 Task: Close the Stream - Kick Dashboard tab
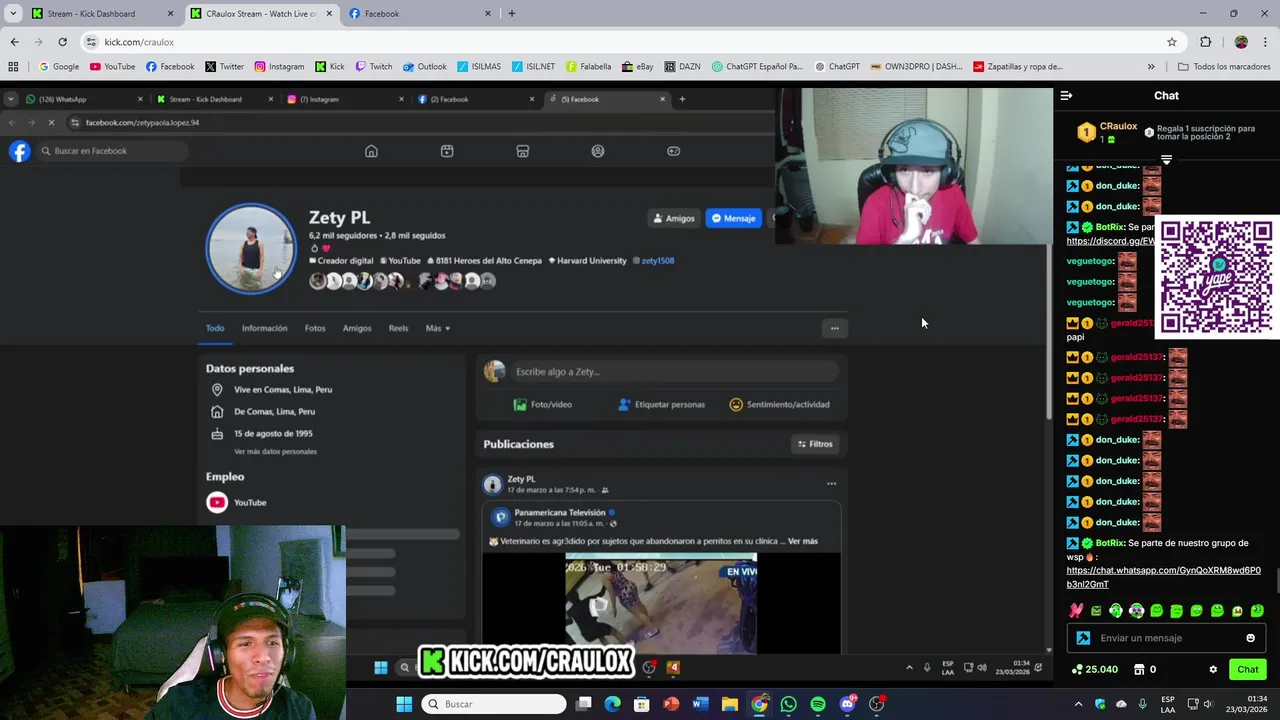(x=170, y=13)
